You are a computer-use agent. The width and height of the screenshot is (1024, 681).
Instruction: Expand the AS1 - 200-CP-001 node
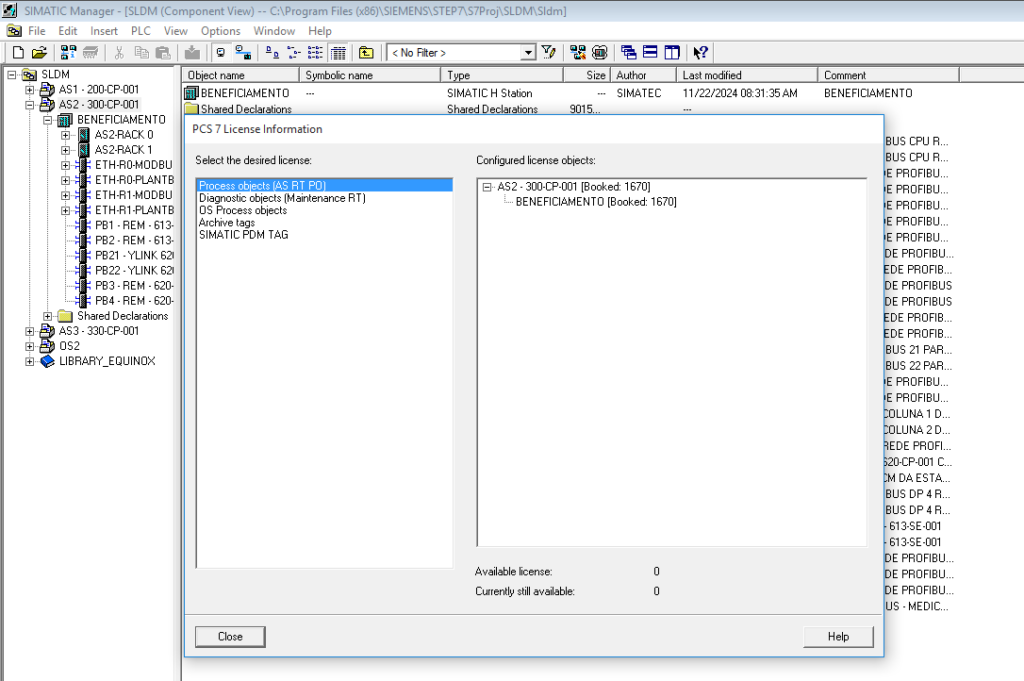click(x=29, y=90)
